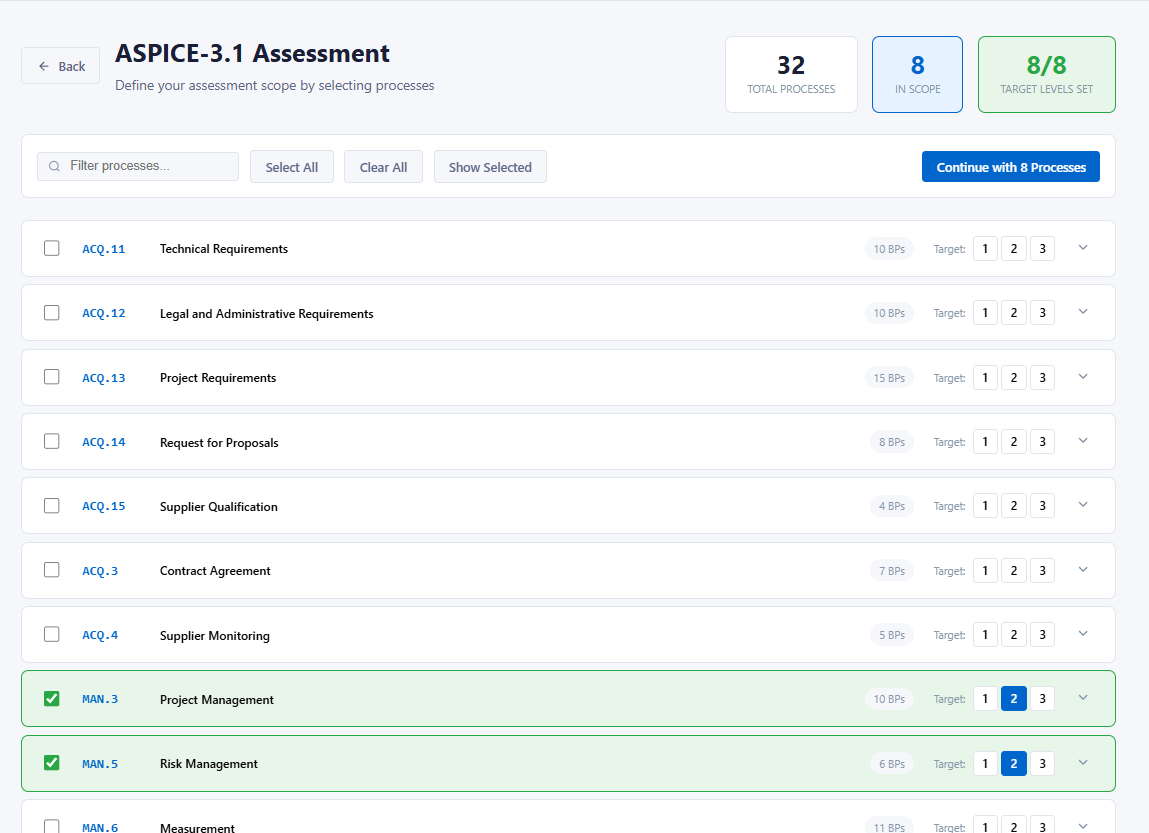Viewport: 1149px width, 833px height.
Task: Click the Risk Management process name
Action: 209,763
